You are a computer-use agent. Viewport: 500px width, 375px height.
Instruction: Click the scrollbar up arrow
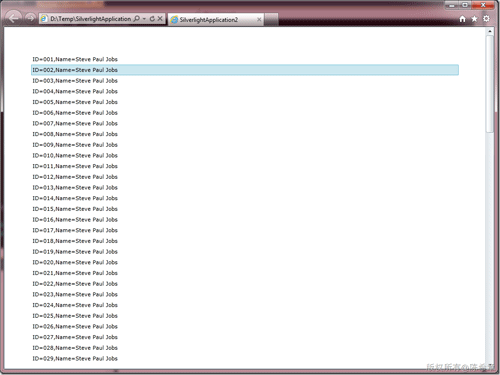tap(490, 31)
